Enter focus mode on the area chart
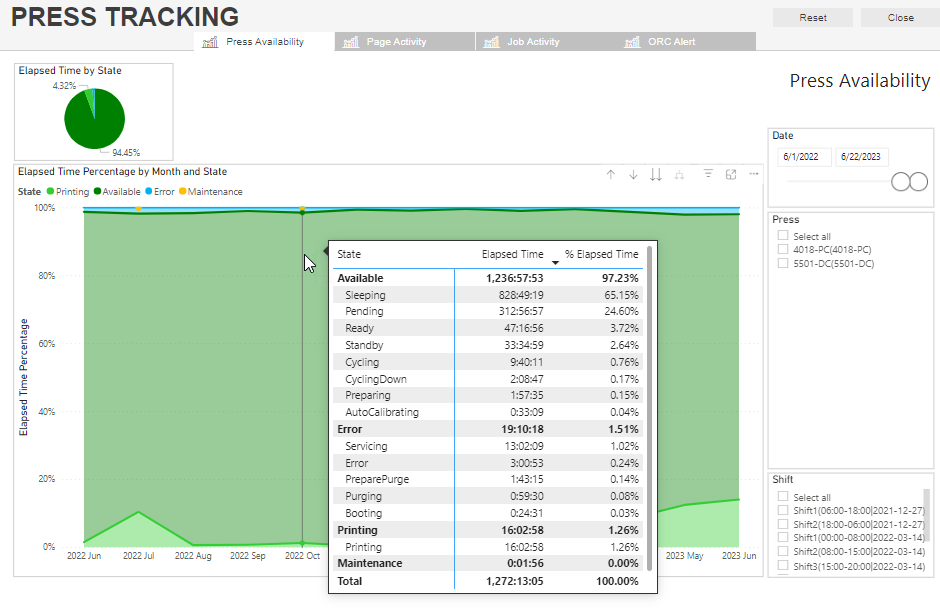Image resolution: width=940 pixels, height=613 pixels. tap(731, 174)
